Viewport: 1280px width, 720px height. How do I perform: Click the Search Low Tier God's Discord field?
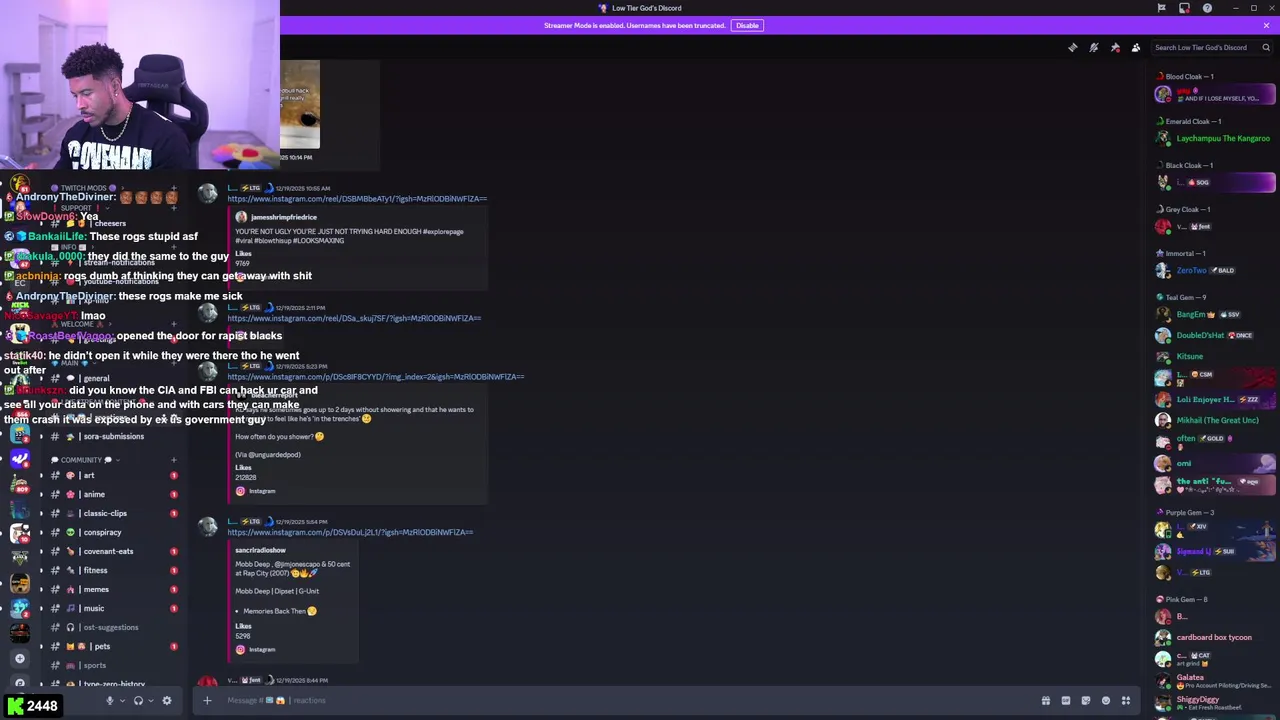tap(1211, 47)
